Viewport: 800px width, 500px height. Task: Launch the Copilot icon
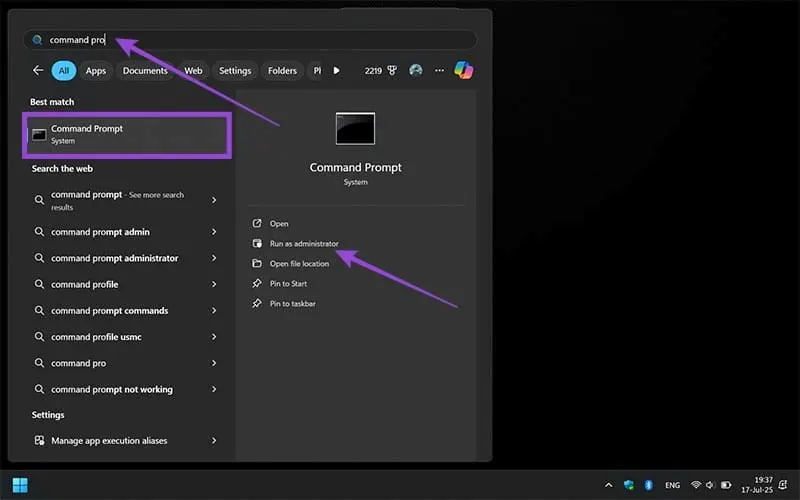point(463,70)
